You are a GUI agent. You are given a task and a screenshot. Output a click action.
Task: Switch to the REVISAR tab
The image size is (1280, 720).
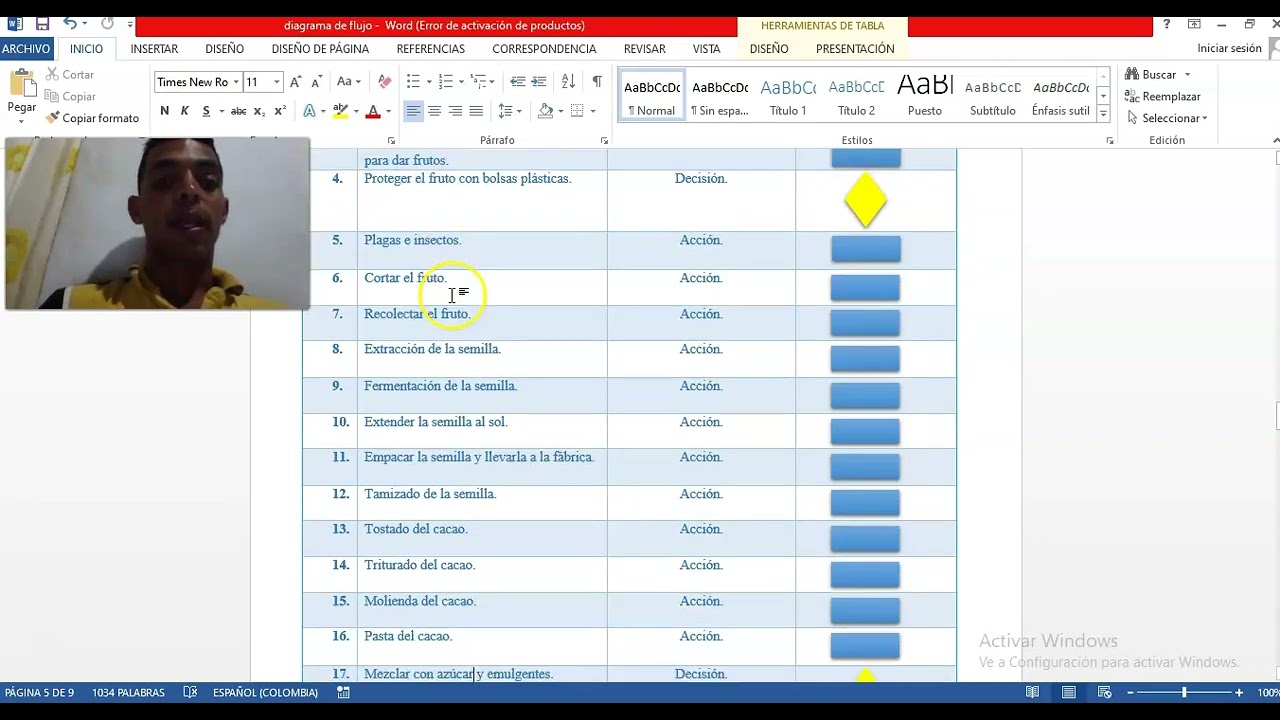[x=644, y=49]
